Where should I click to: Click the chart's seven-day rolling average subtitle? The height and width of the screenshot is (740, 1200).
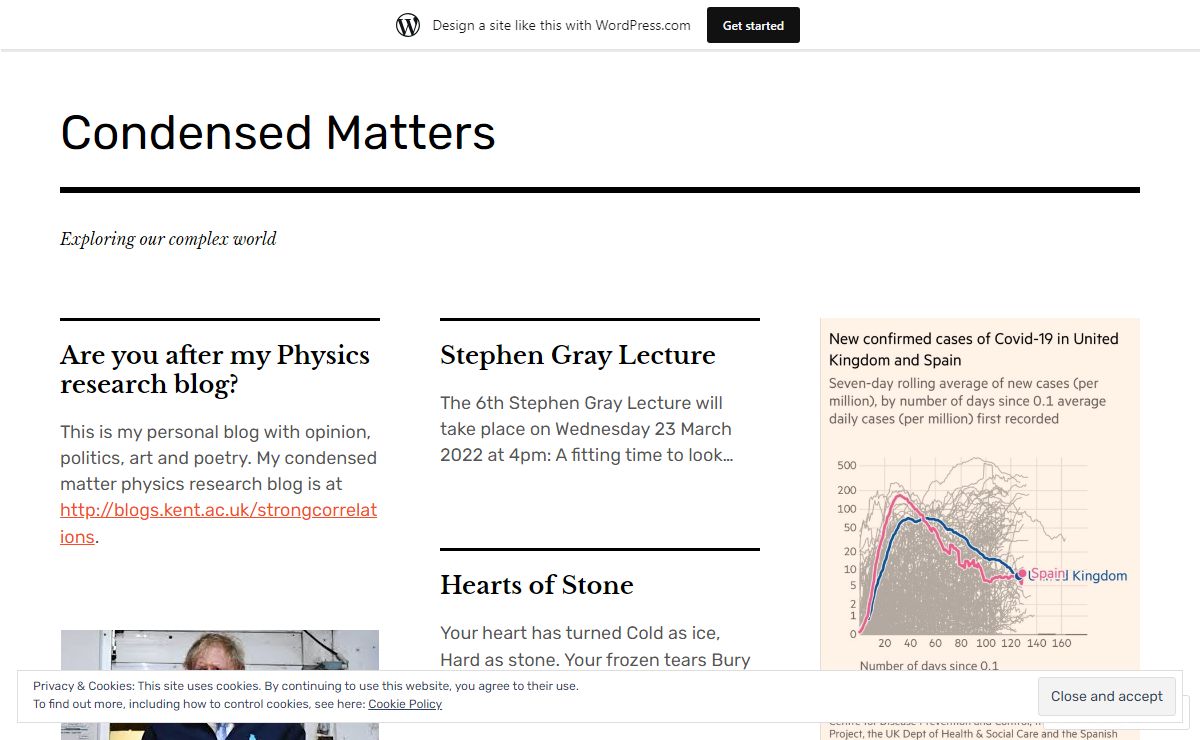click(x=967, y=401)
